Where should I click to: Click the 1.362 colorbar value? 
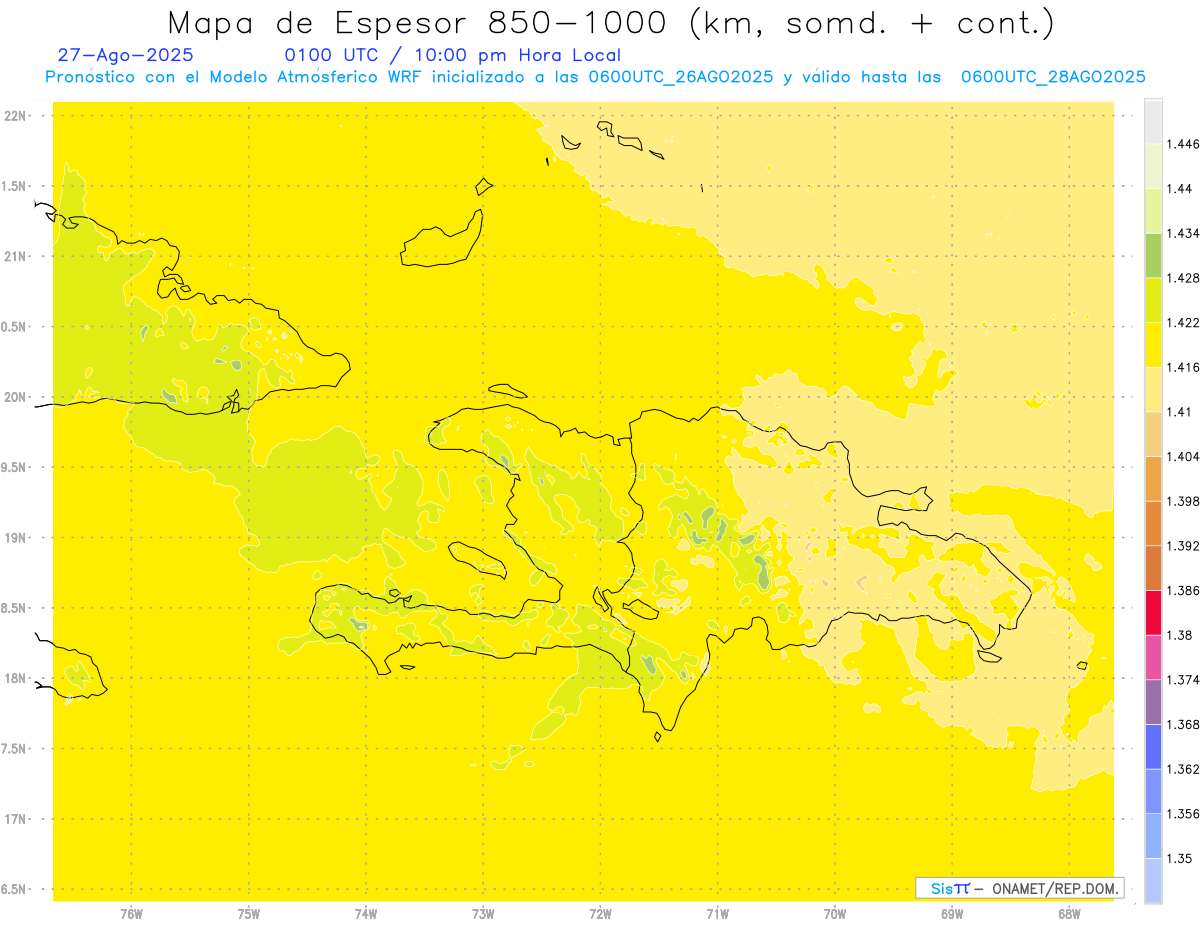1183,769
